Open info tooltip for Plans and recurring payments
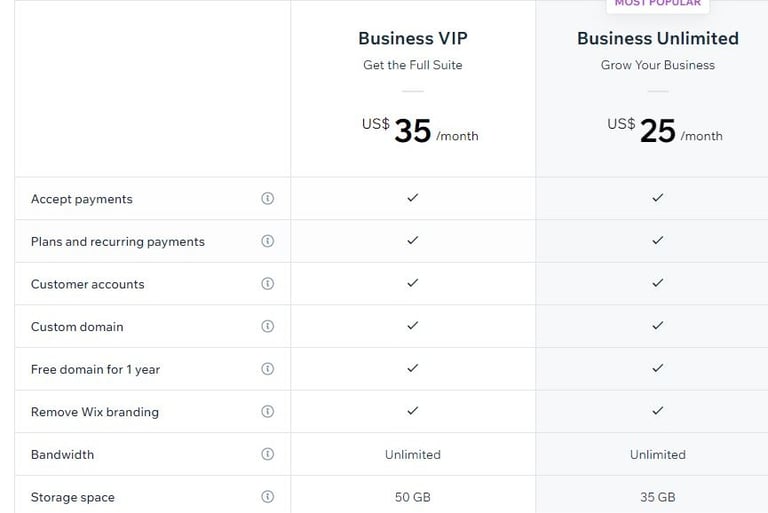768x513 pixels. click(x=267, y=241)
